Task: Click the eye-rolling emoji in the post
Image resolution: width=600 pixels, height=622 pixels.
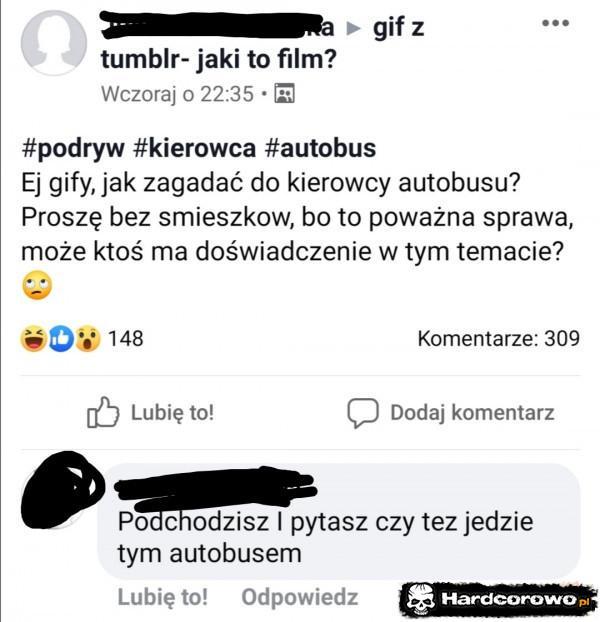Action: coord(37,285)
